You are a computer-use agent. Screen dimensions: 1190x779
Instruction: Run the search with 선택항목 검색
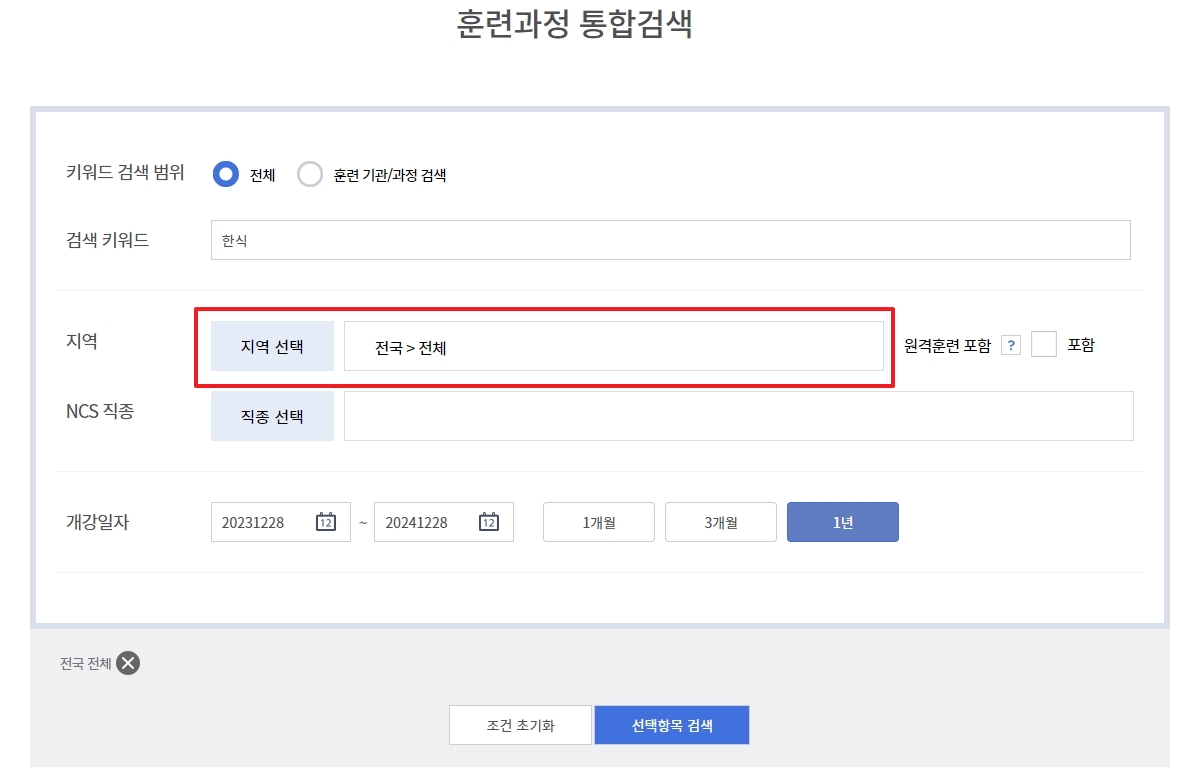coord(671,724)
